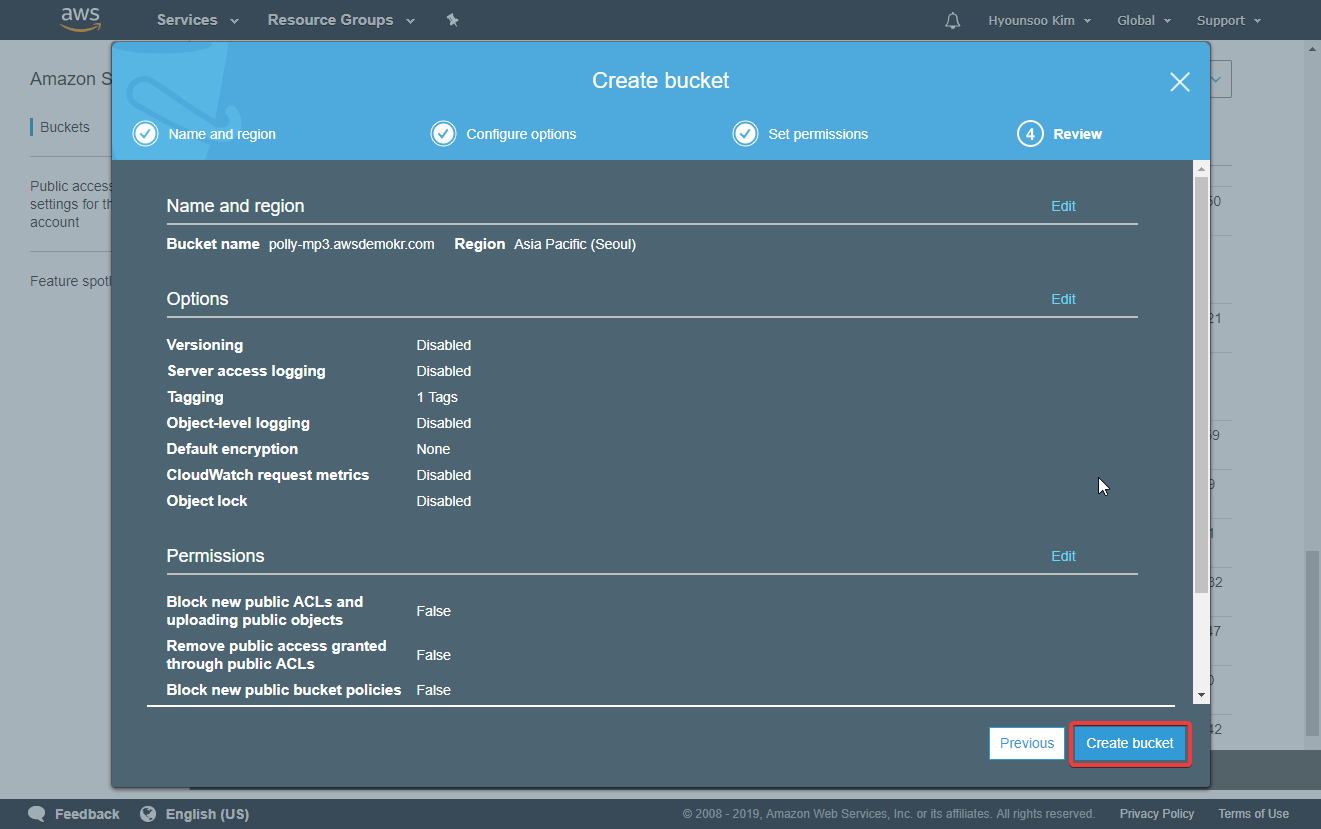The height and width of the screenshot is (829, 1321).
Task: Click the CloudWatch request metrics label
Action: 268,475
